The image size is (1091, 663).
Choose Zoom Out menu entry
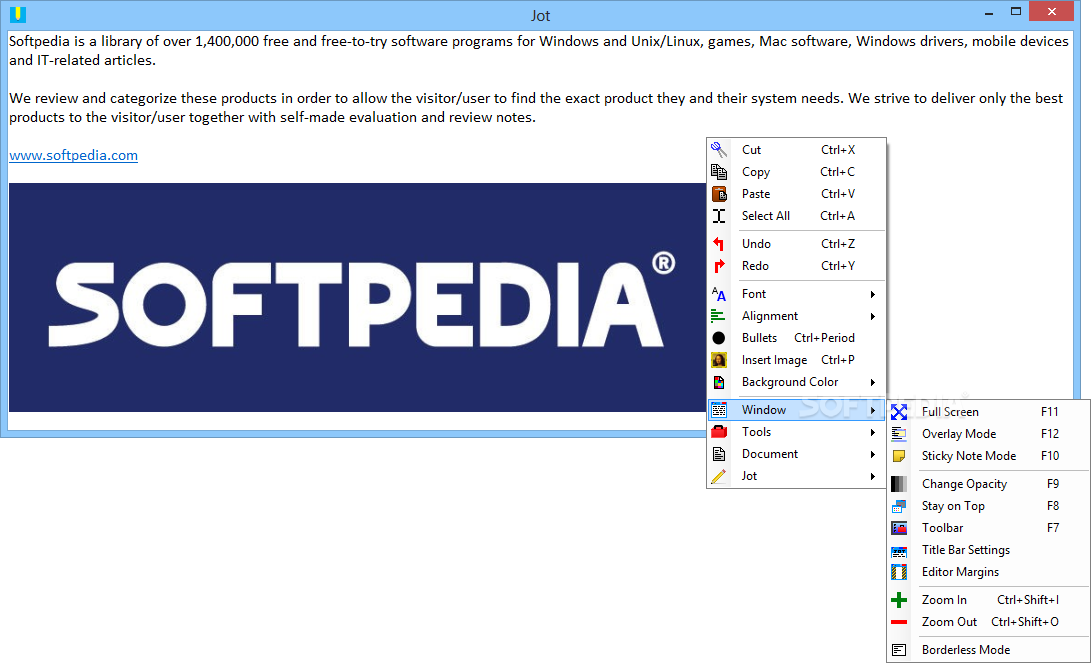point(988,622)
